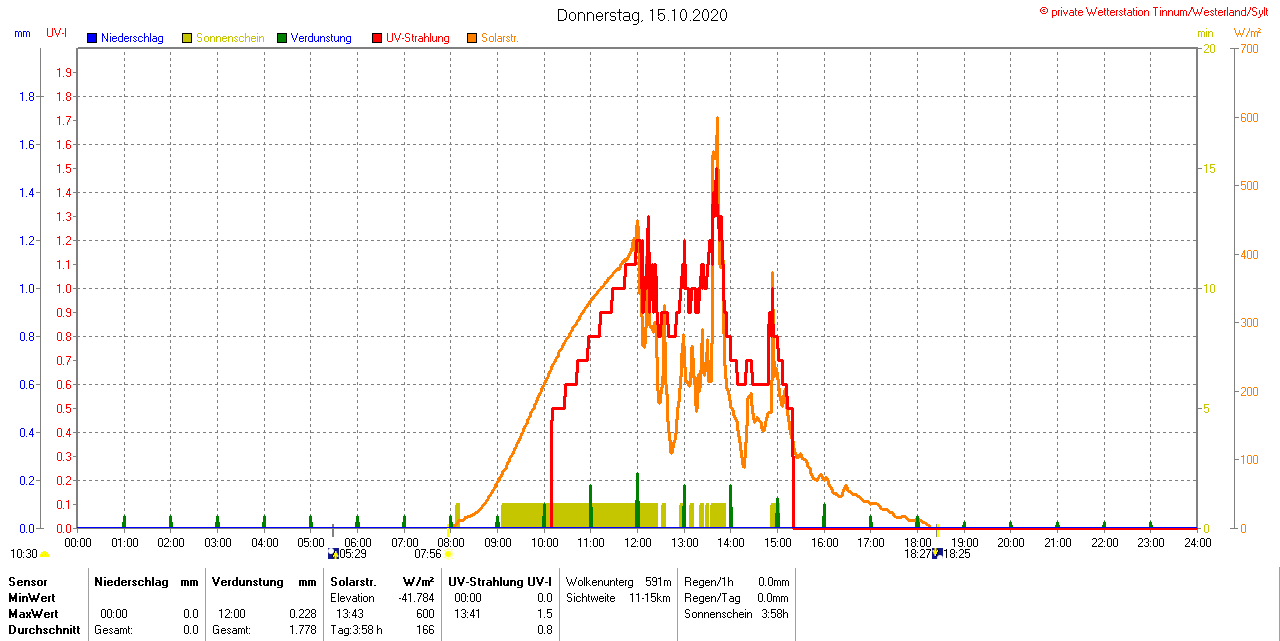Click the Tag:3:58 h entry
1280x641 pixels.
click(357, 630)
